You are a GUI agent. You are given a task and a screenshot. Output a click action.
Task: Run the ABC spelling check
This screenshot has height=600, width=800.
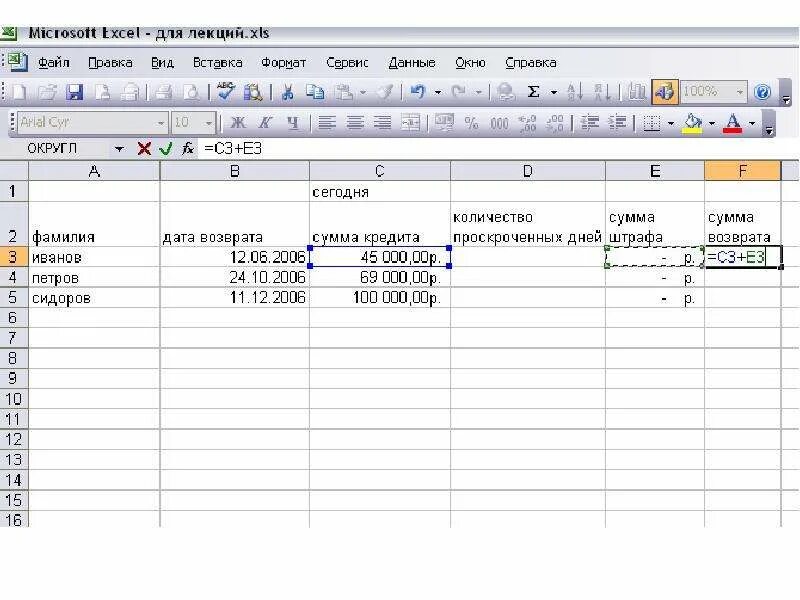pos(225,92)
